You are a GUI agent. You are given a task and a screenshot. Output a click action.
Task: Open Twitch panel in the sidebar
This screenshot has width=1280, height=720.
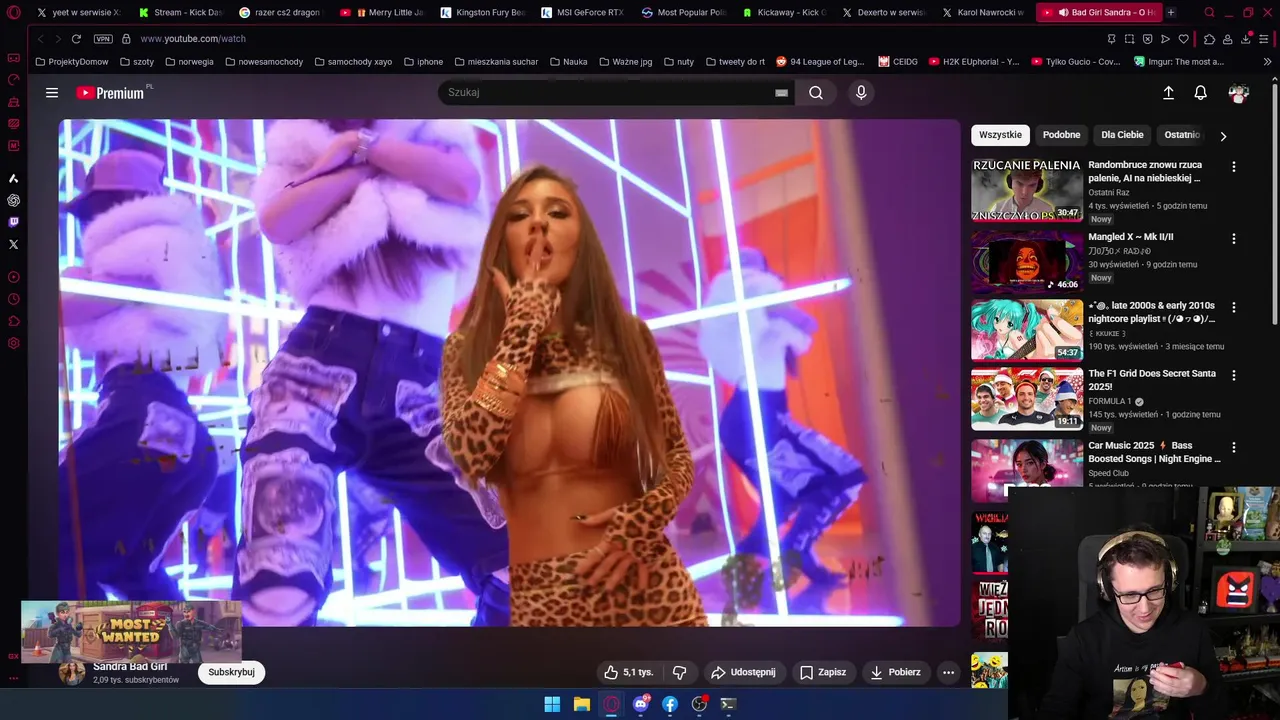(x=13, y=222)
